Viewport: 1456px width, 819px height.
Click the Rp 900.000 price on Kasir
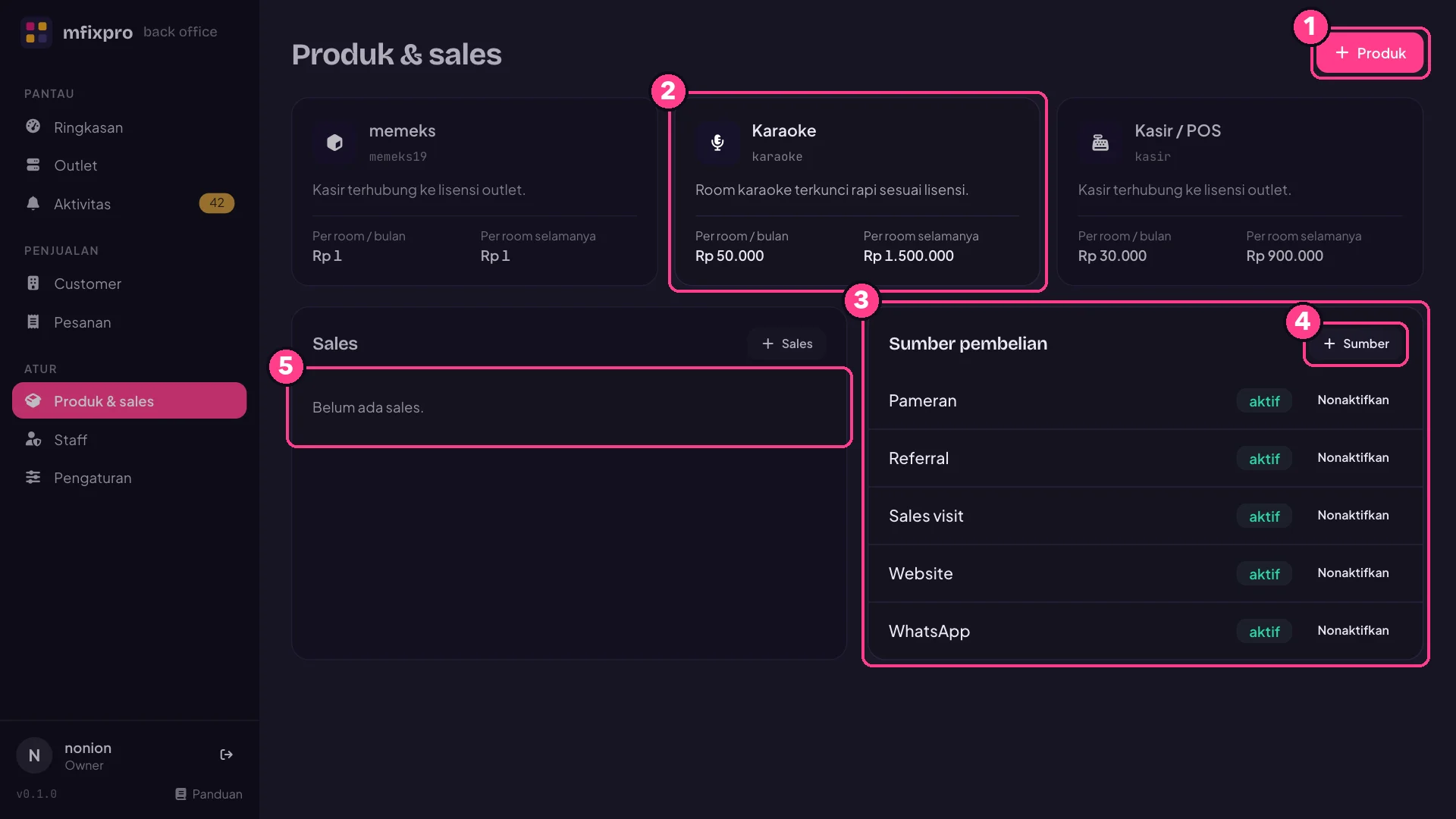point(1285,256)
